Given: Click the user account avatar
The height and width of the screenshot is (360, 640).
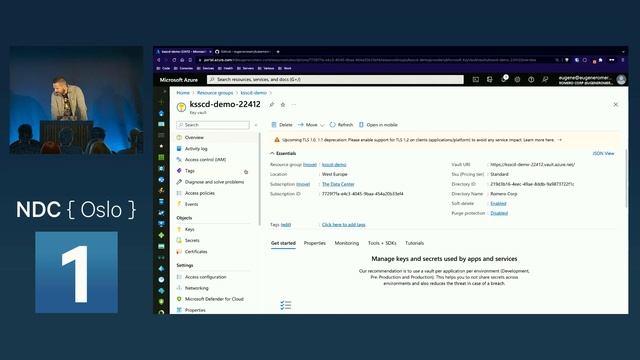Looking at the screenshot, I should tap(621, 80).
